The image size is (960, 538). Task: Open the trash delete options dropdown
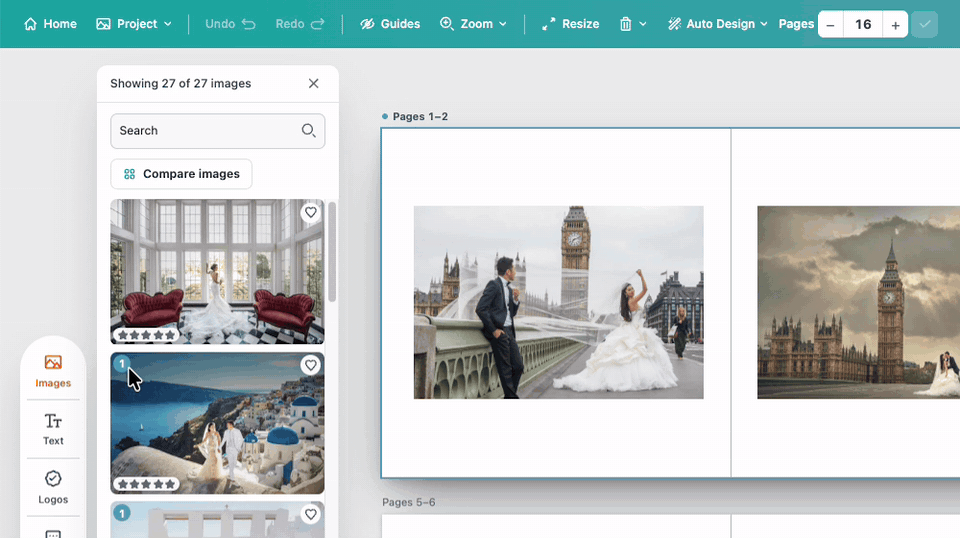[x=632, y=24]
